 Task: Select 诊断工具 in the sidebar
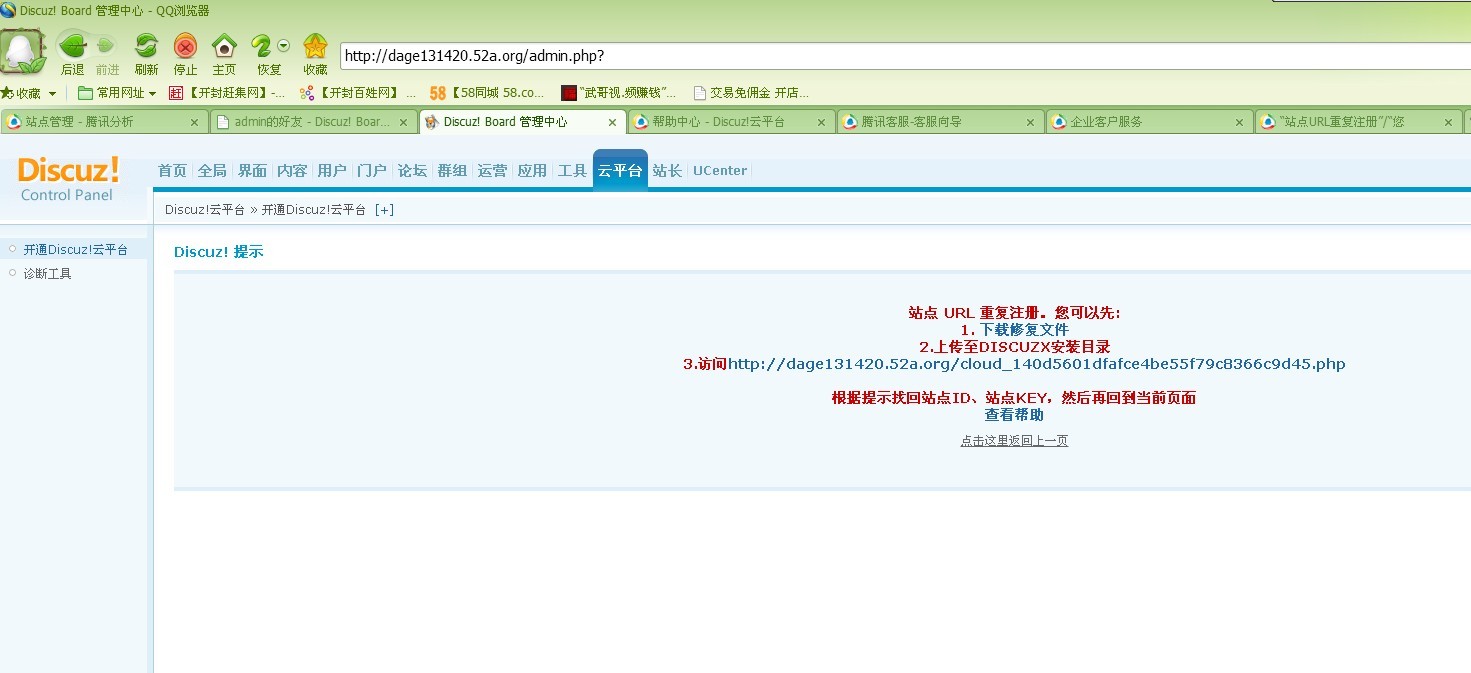(x=48, y=274)
